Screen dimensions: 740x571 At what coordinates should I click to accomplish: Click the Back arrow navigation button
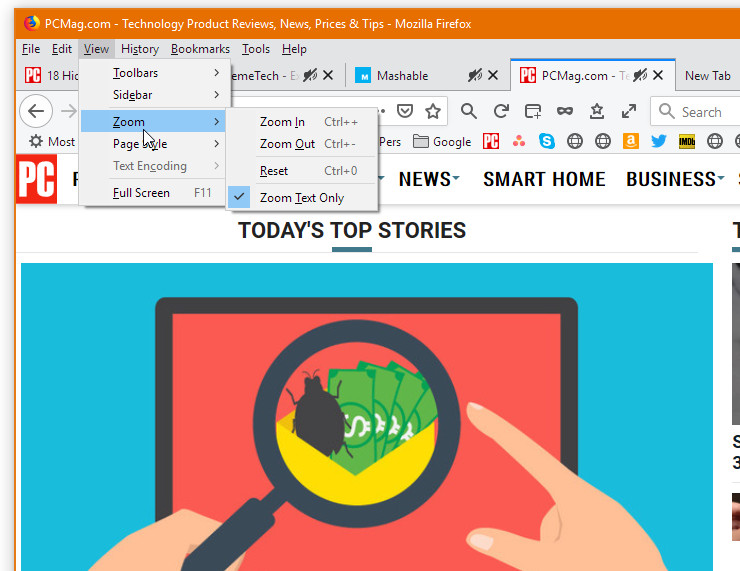(x=36, y=111)
